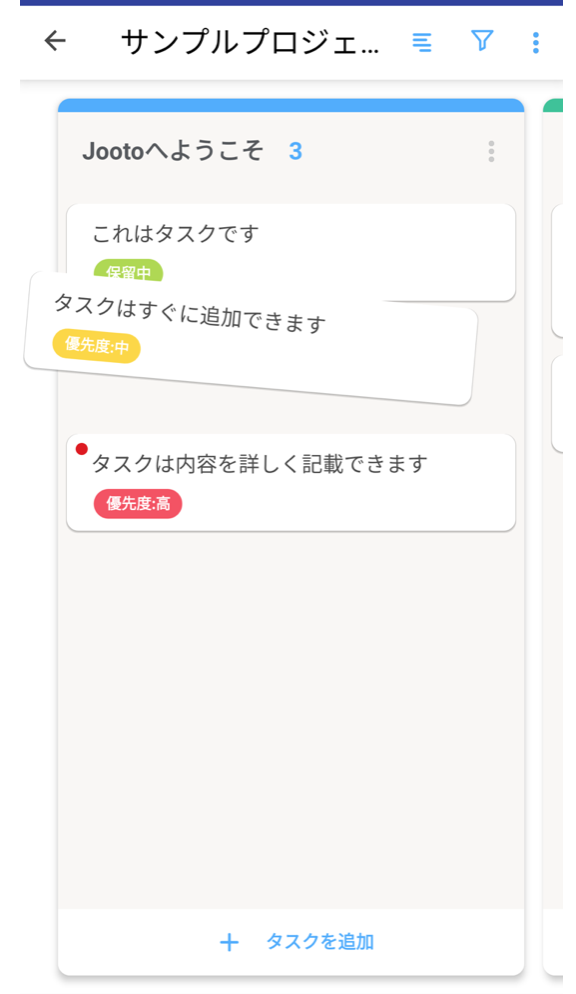Screen dimensions: 576x994
Task: Tap the plus icon beside タスクを追加
Action: (229, 942)
